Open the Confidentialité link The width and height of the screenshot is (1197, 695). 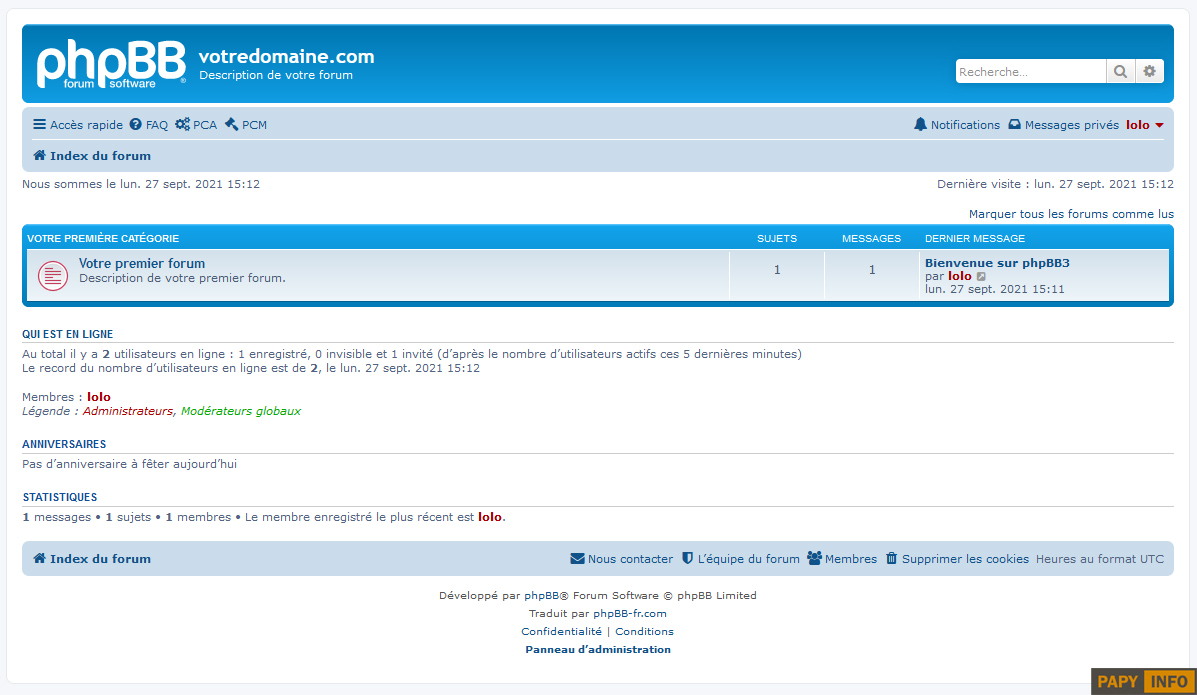561,632
